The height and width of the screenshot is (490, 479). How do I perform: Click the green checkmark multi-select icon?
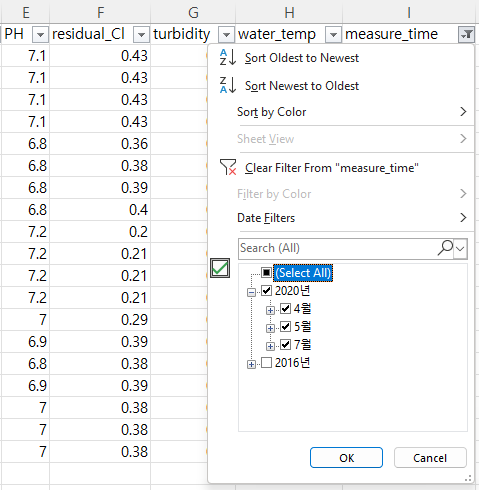(x=220, y=268)
